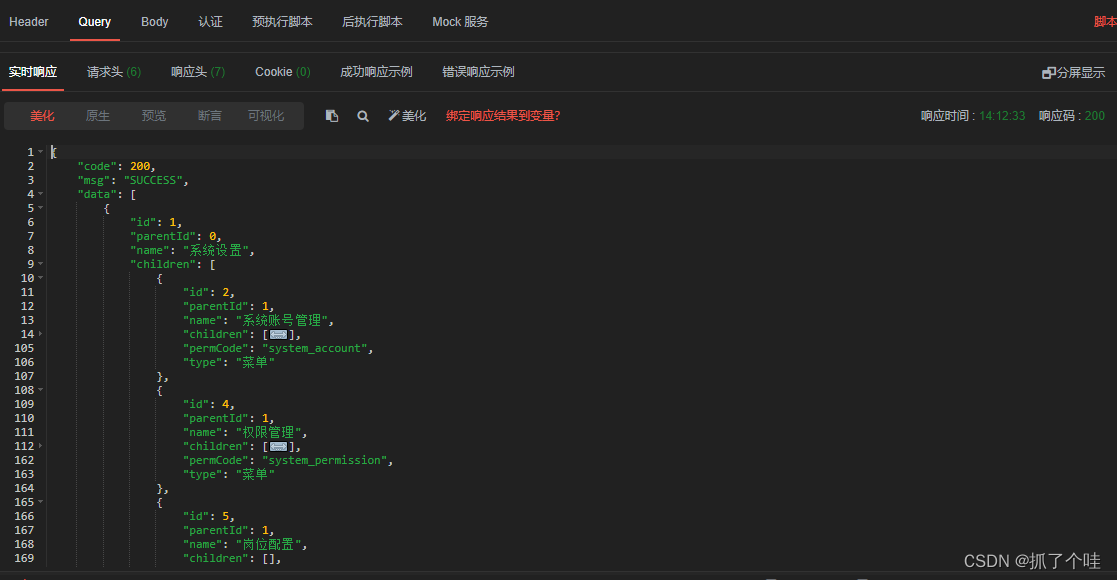Switch to the Body tab
Image resolution: width=1117 pixels, height=580 pixels.
154,21
